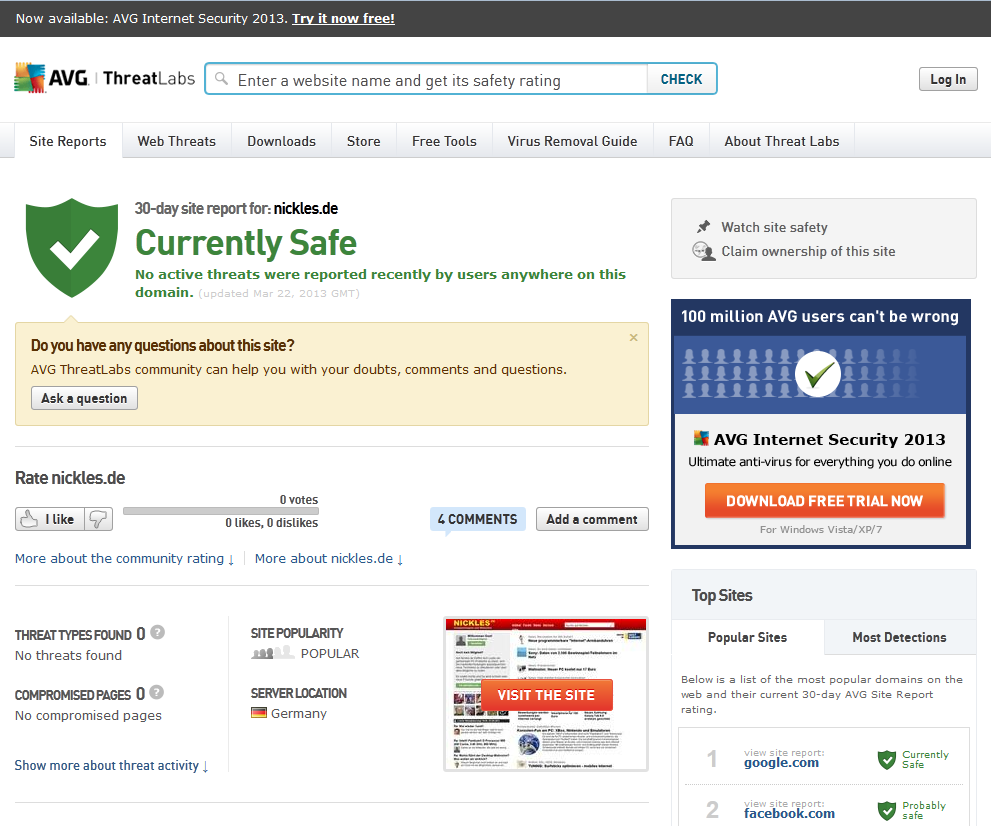Click the Add a comment button
The width and height of the screenshot is (991, 826).
pyautogui.click(x=592, y=519)
